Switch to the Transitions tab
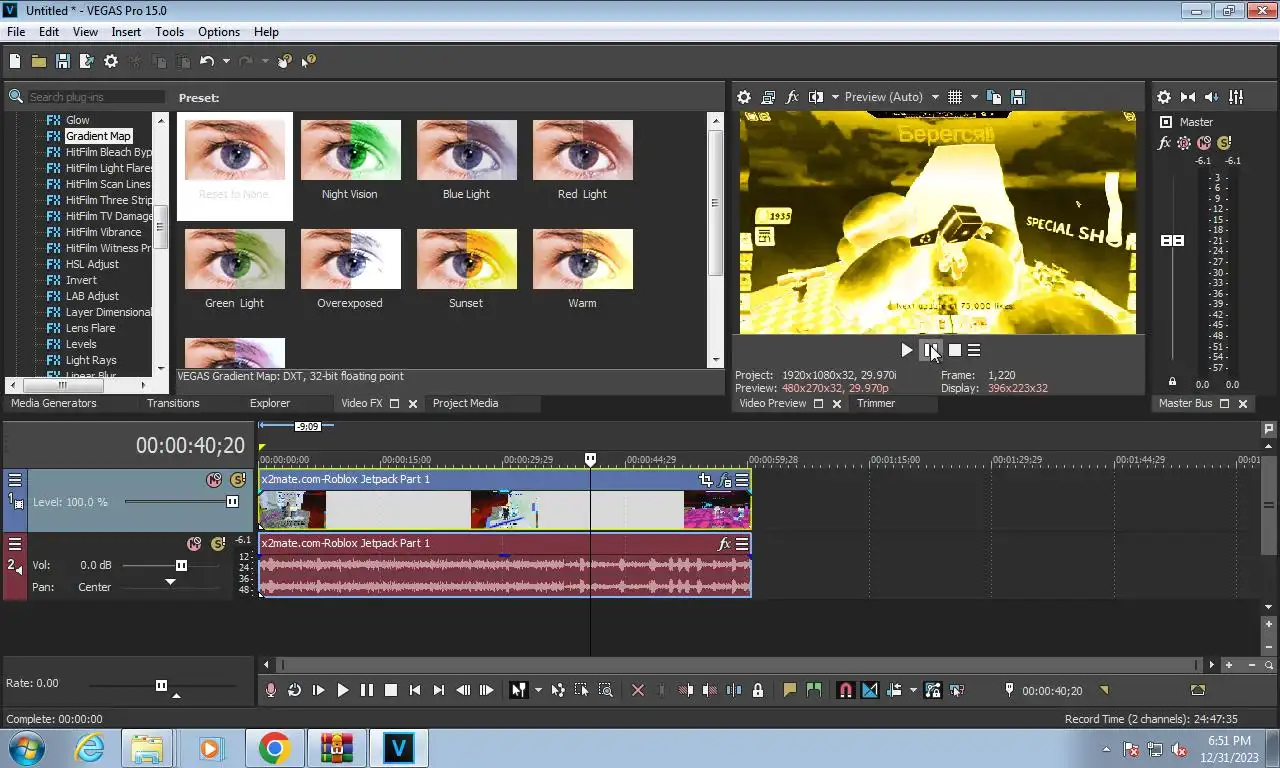The height and width of the screenshot is (768, 1280). (173, 403)
